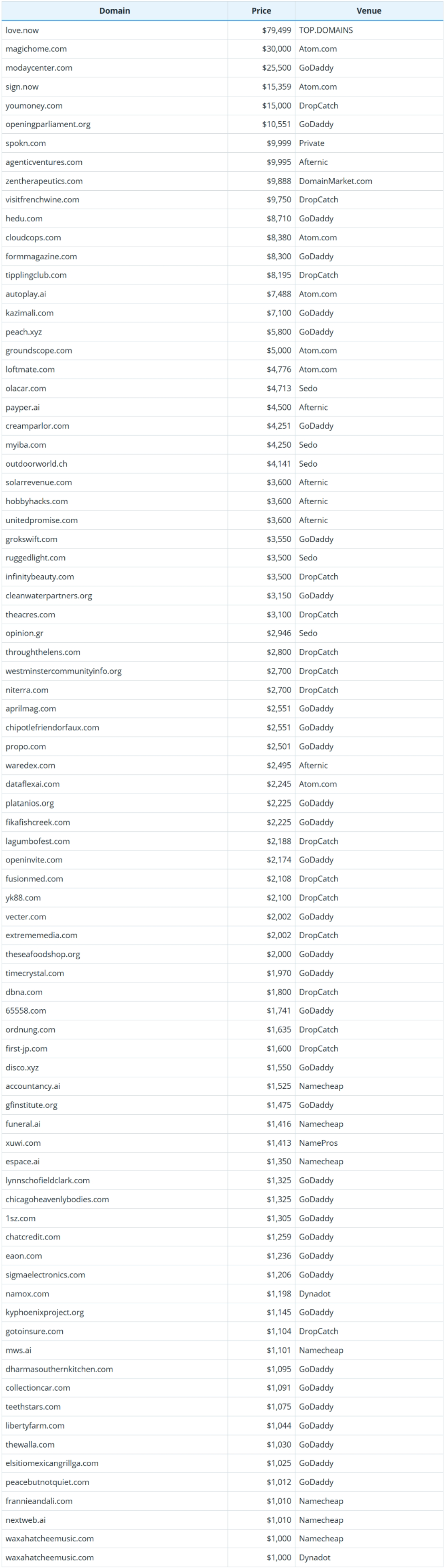Viewport: 444px width, 1568px height.
Task: Open zentherapeutics.com in the list
Action: [44, 181]
